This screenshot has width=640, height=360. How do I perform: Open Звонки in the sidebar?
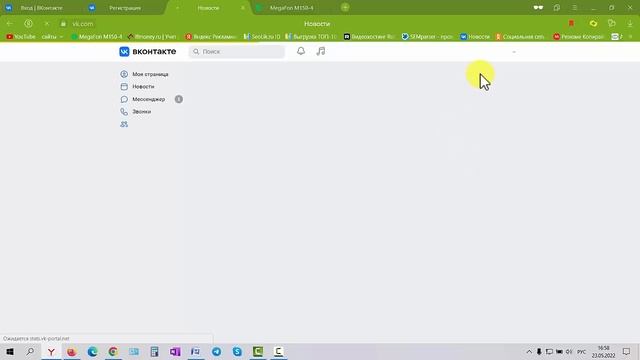[x=142, y=111]
